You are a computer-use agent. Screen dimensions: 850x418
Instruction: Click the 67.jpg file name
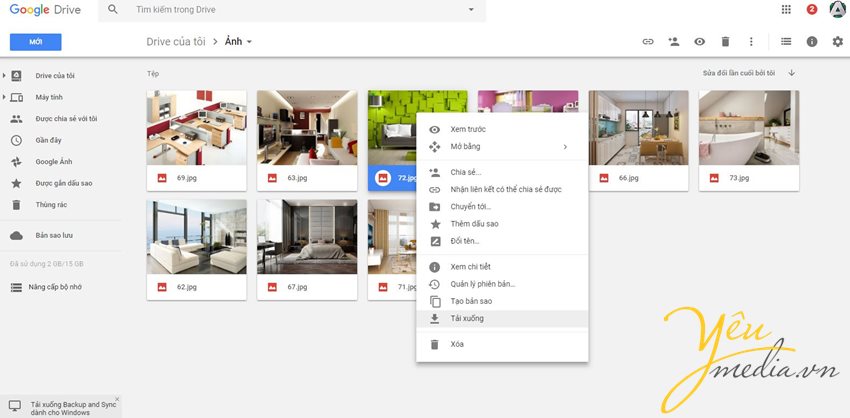[x=297, y=287]
